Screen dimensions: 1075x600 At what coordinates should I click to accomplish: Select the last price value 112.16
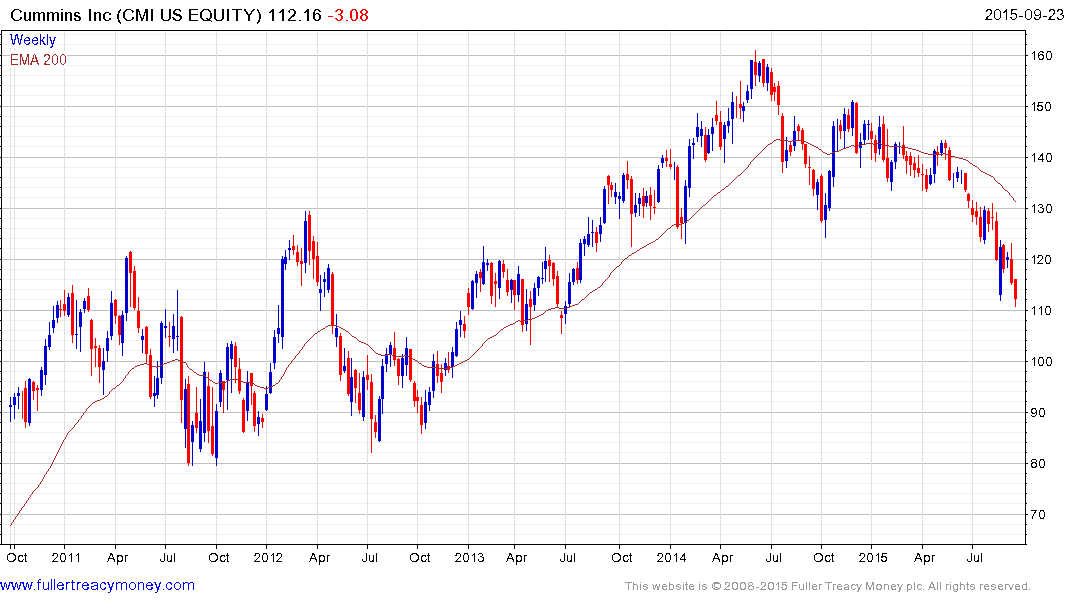pyautogui.click(x=295, y=15)
